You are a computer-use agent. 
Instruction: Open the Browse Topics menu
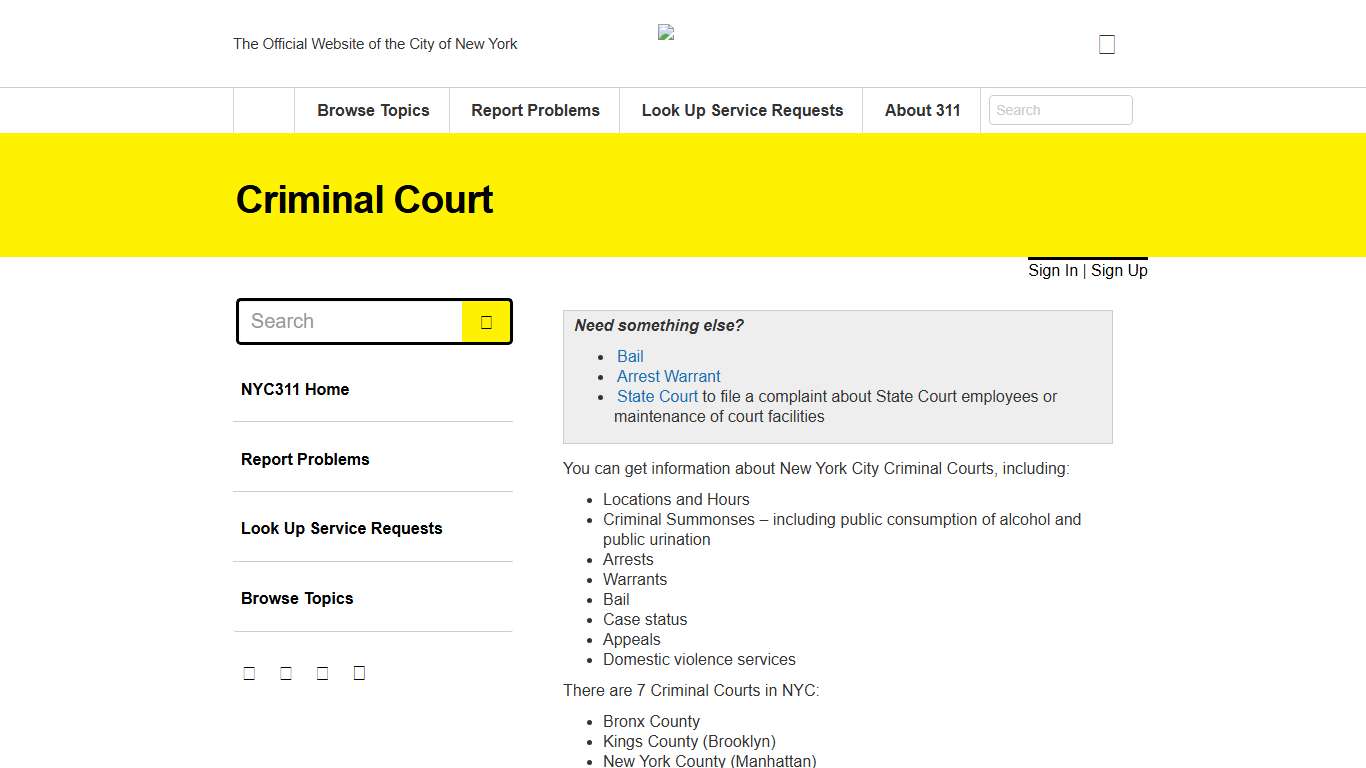click(x=372, y=110)
